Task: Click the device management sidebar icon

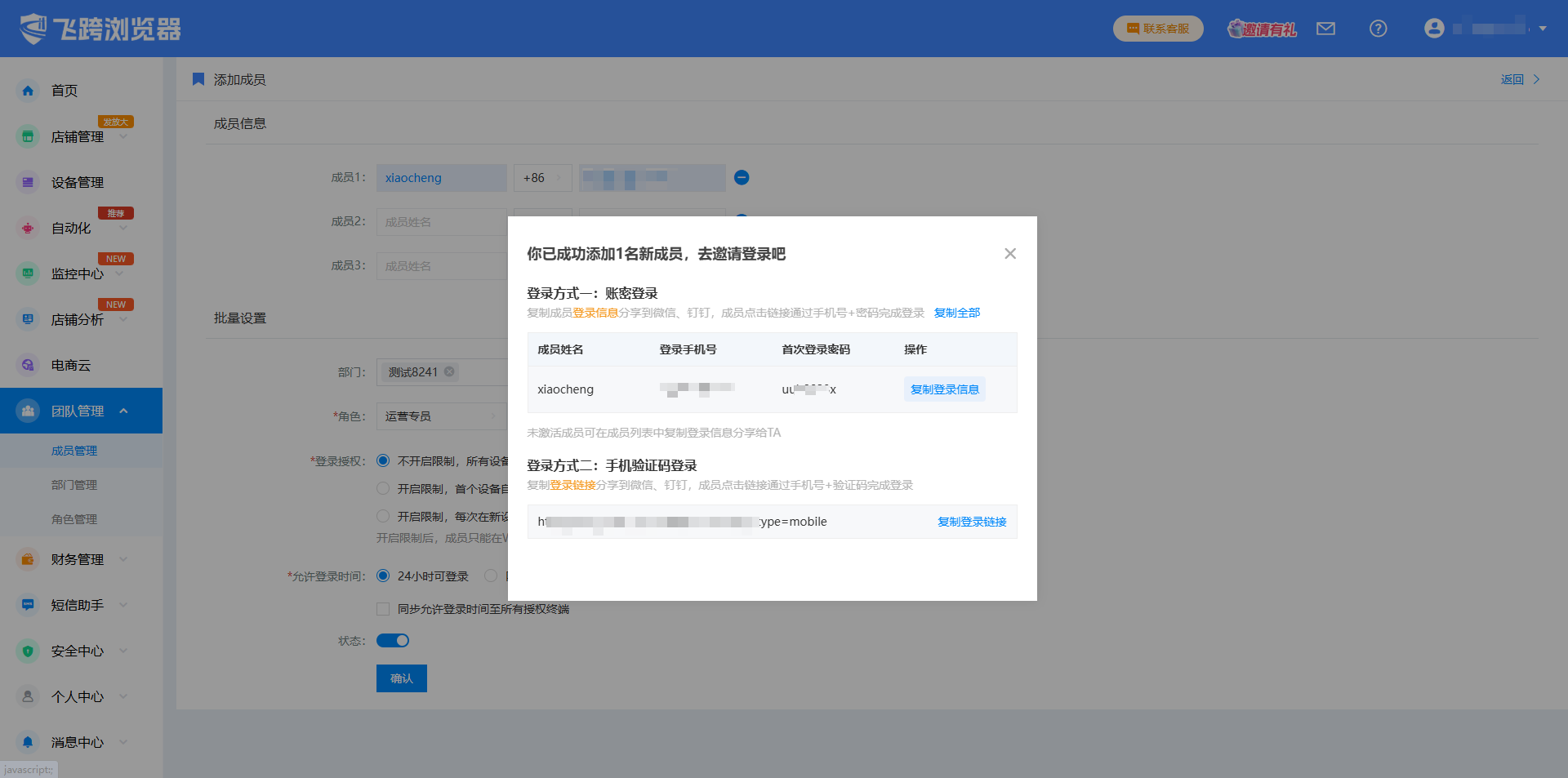Action: [28, 182]
